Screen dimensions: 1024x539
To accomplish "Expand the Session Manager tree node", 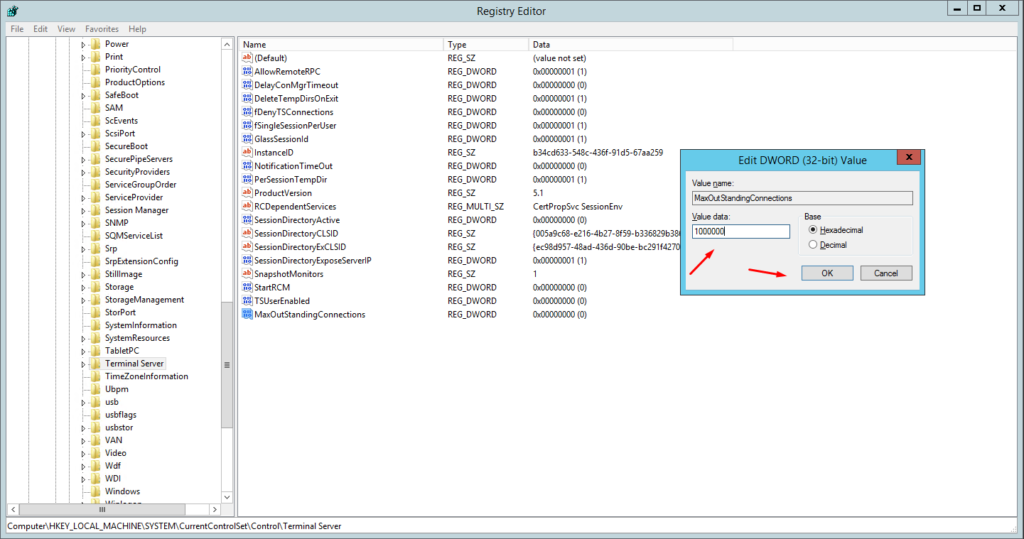I will point(84,210).
